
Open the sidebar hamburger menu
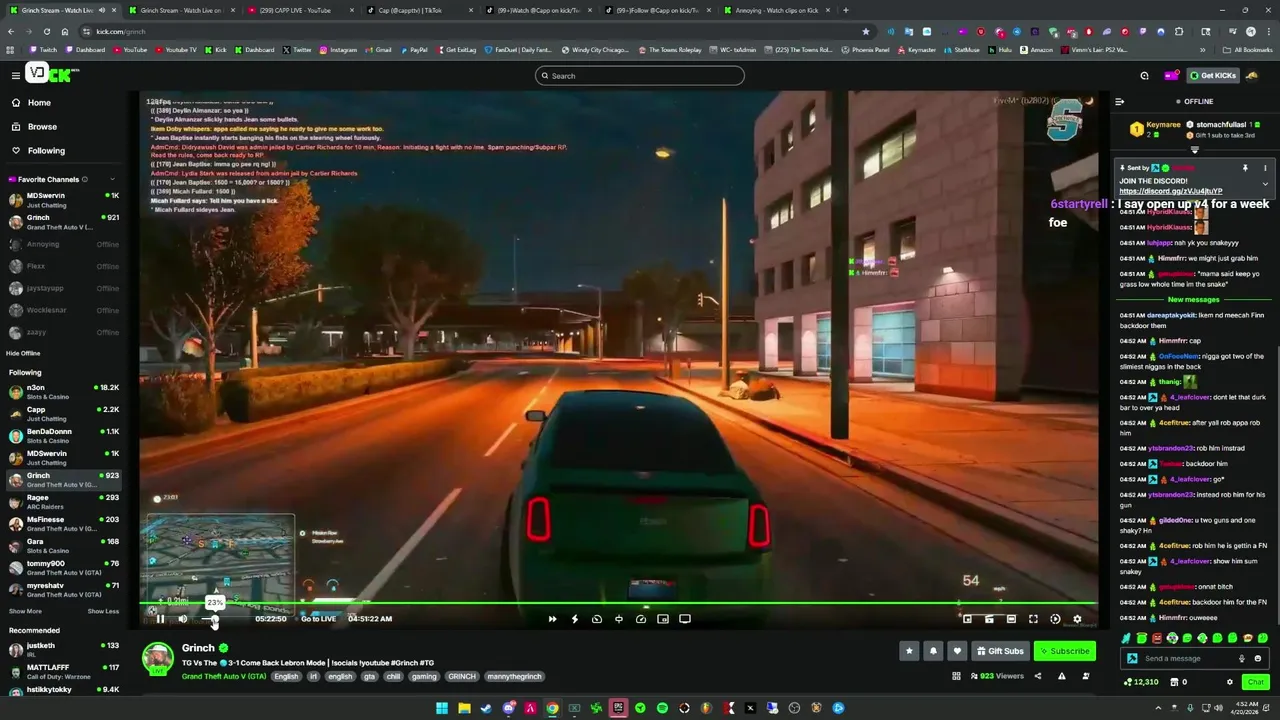pyautogui.click(x=15, y=75)
